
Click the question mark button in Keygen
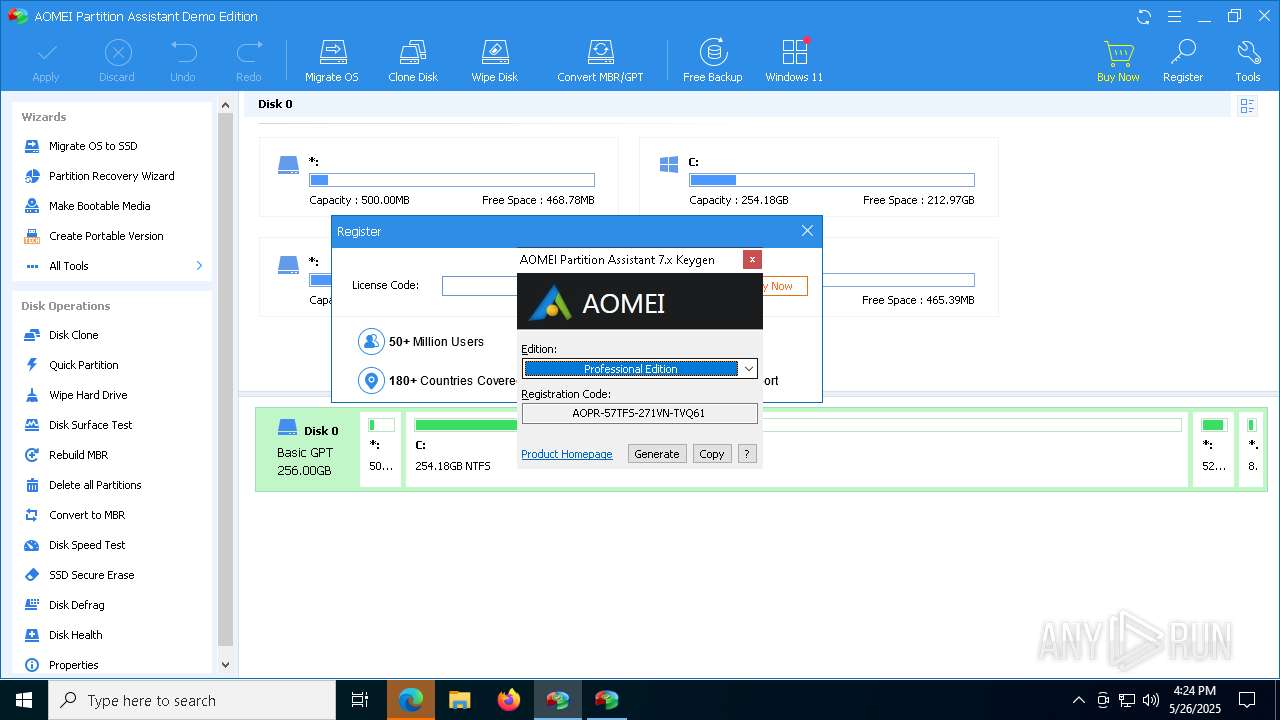[x=746, y=454]
